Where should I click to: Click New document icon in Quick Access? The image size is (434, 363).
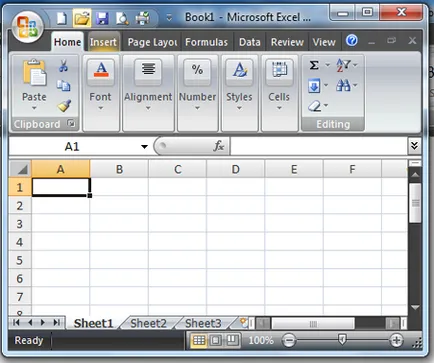[62, 18]
